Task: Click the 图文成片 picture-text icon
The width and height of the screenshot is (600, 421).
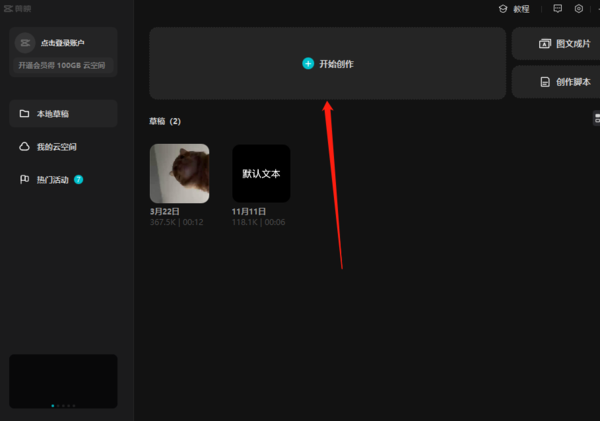Action: 545,44
